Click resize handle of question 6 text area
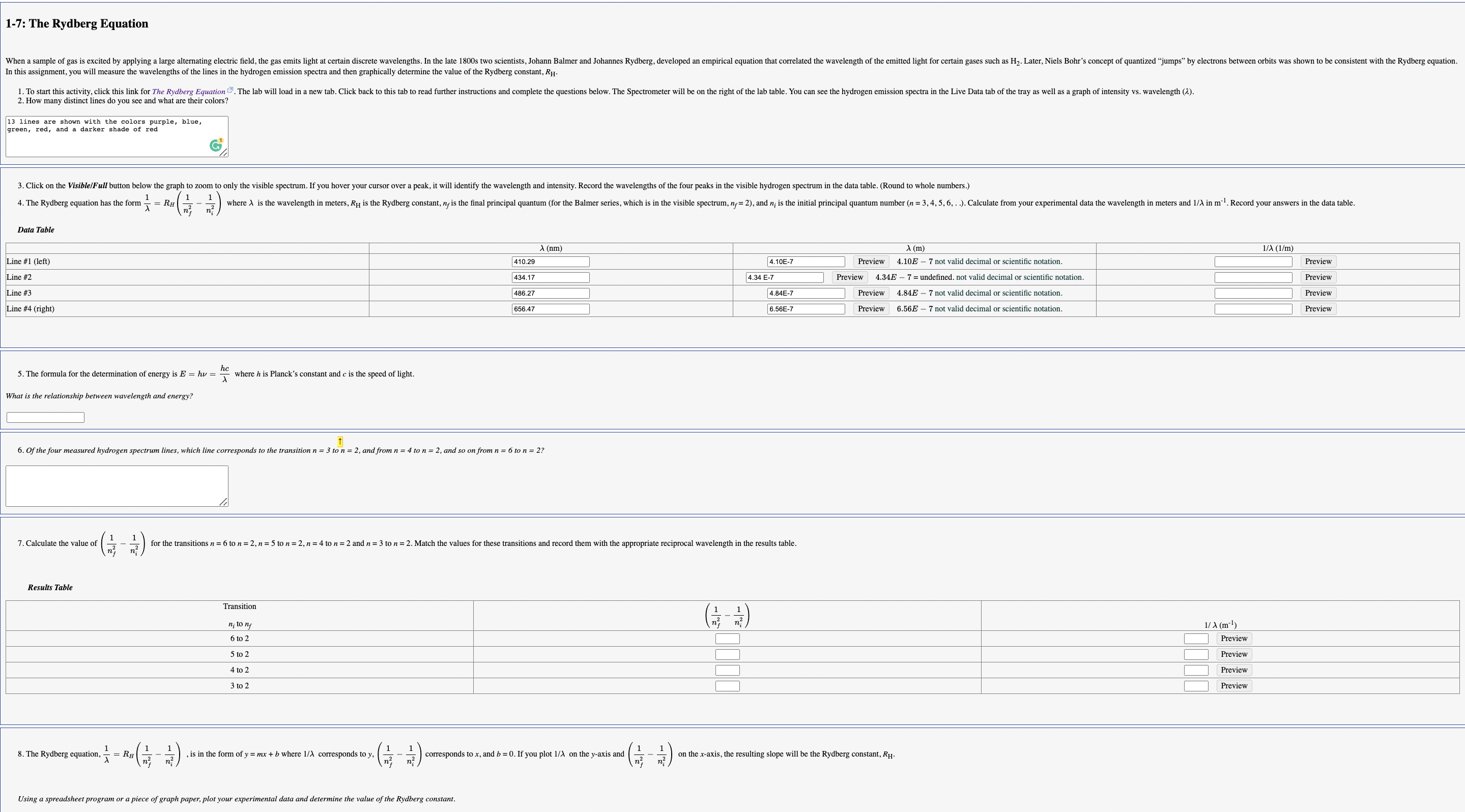The image size is (1465, 812). pyautogui.click(x=224, y=502)
